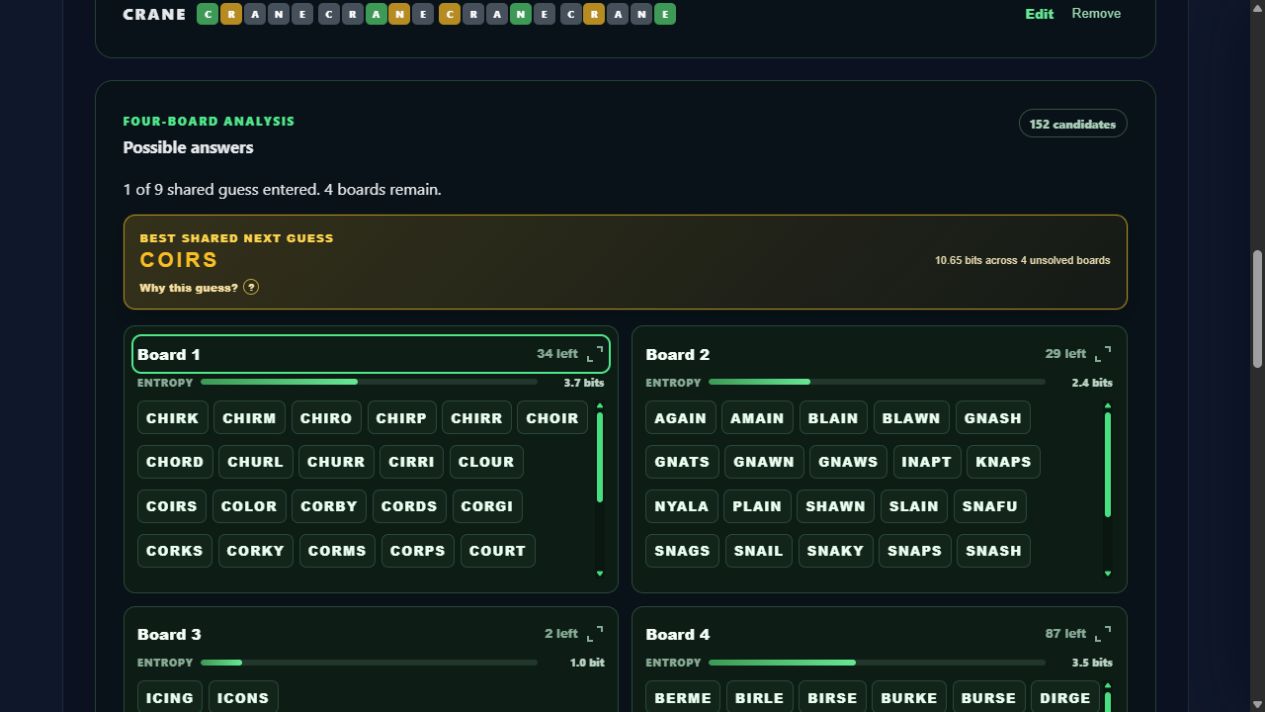Image resolution: width=1265 pixels, height=712 pixels.
Task: Click the page vertical scrollbar thumb
Action: coord(1258,310)
